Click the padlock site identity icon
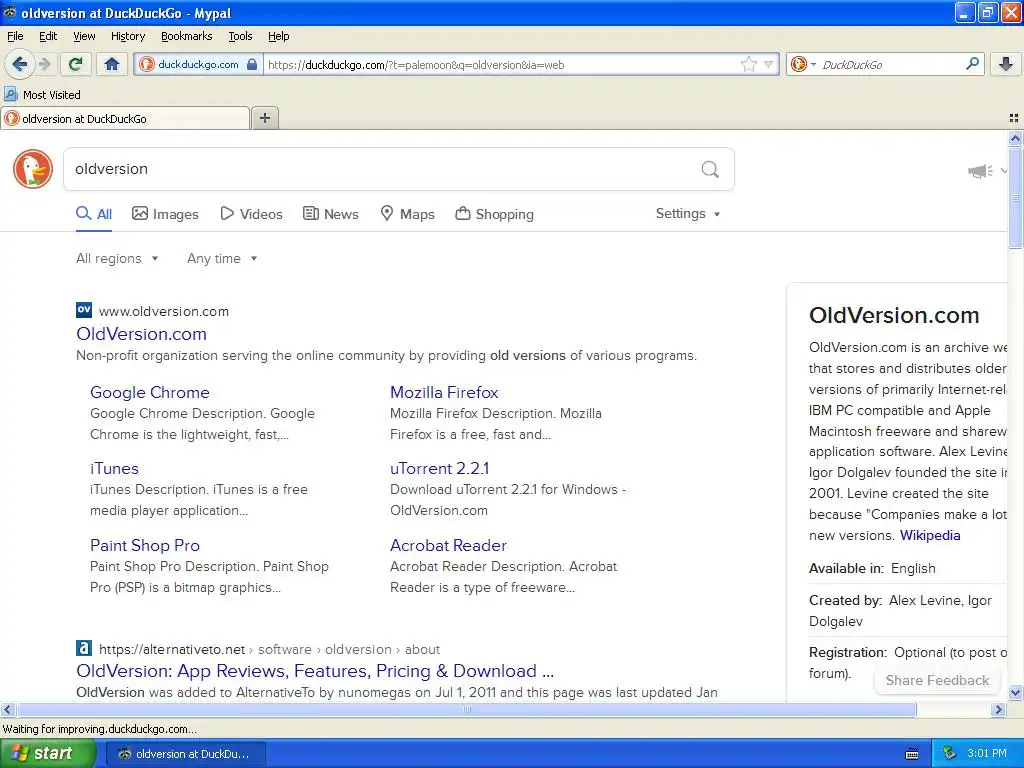This screenshot has width=1024, height=768. (x=252, y=64)
